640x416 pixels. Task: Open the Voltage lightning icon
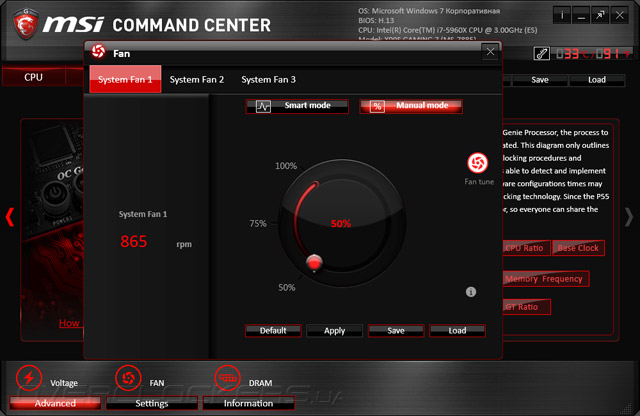point(29,378)
